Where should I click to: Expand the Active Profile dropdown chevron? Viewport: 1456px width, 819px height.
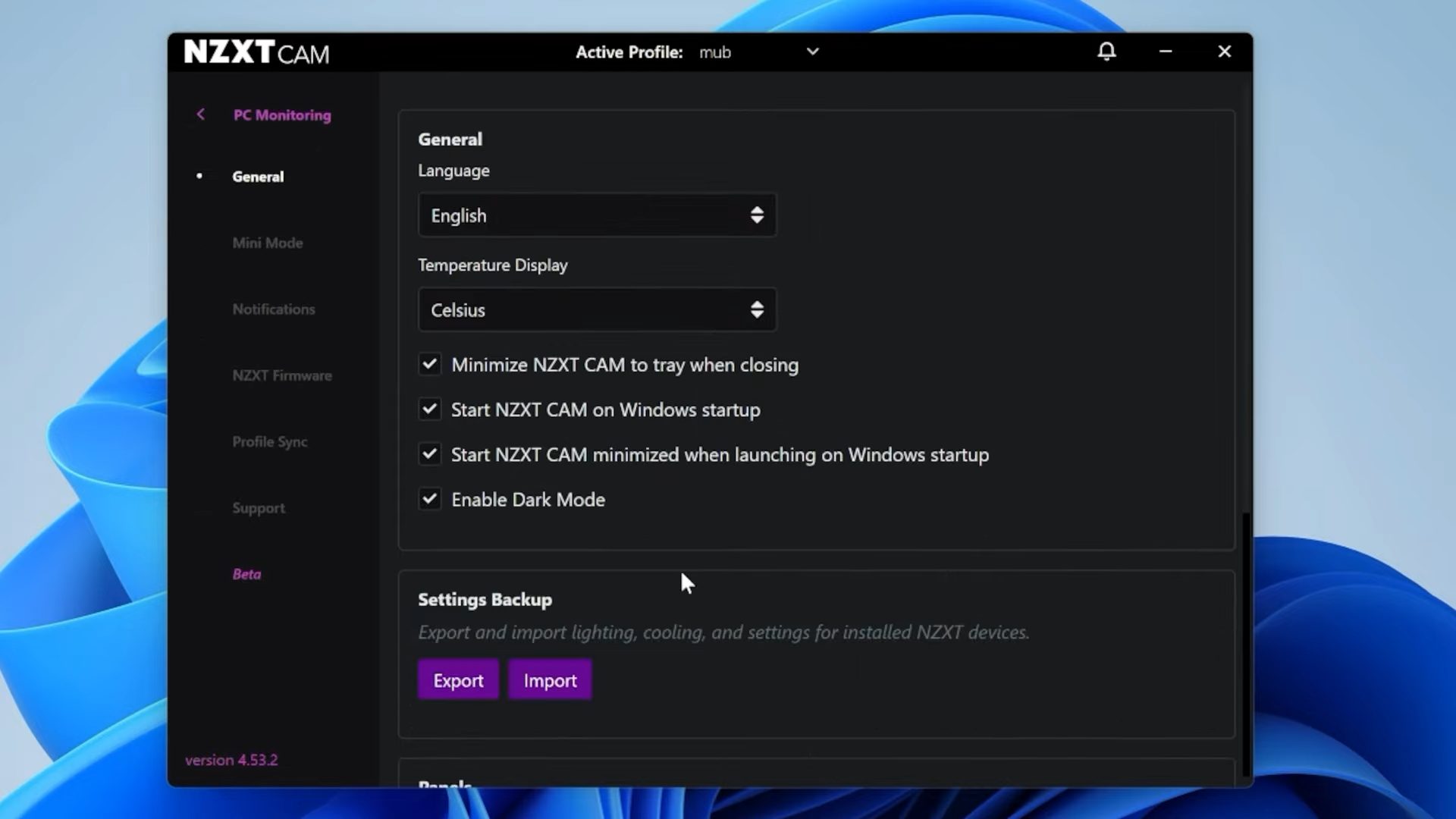point(812,52)
